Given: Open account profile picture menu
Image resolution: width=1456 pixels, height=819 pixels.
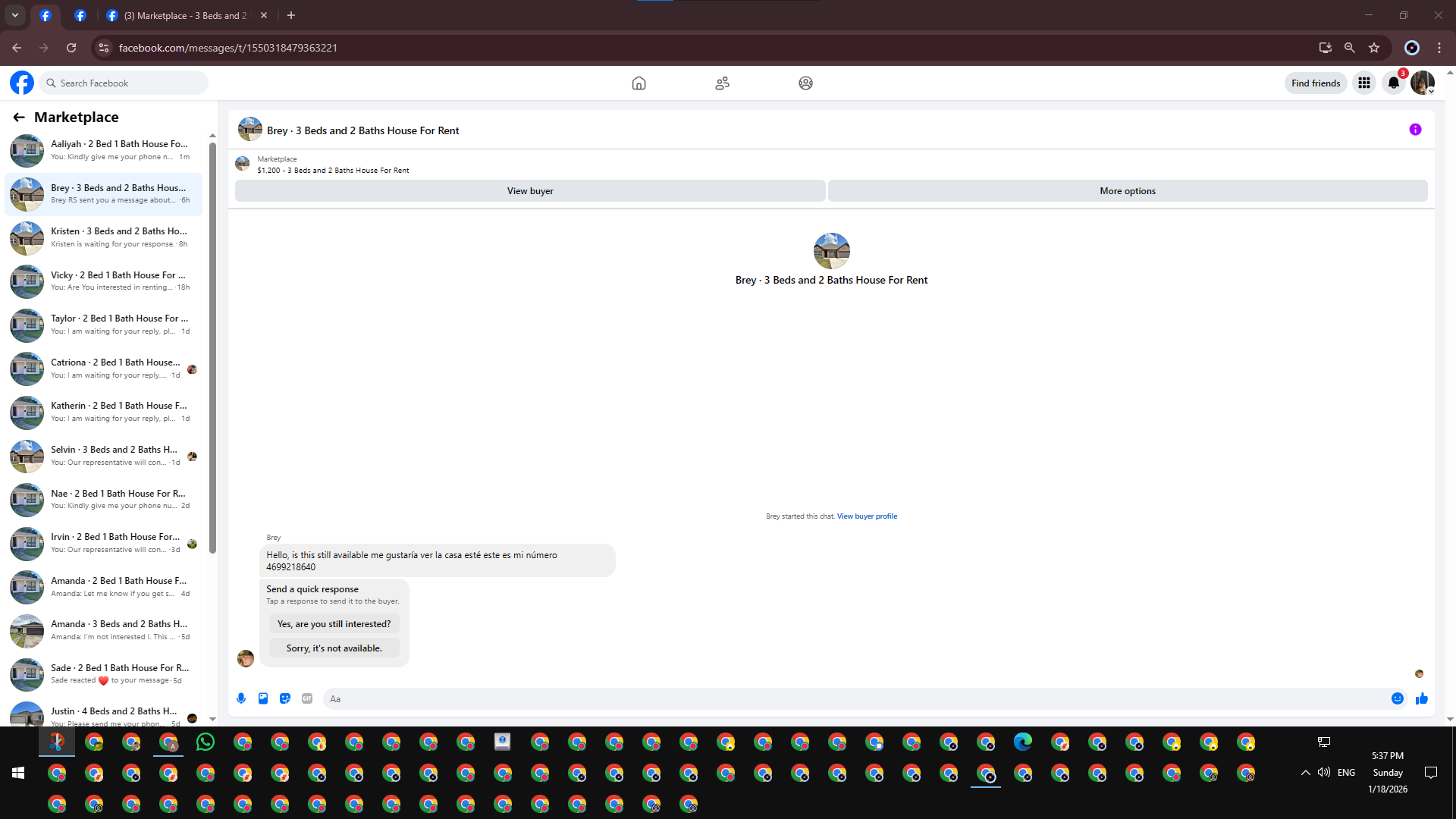Looking at the screenshot, I should coord(1422,83).
